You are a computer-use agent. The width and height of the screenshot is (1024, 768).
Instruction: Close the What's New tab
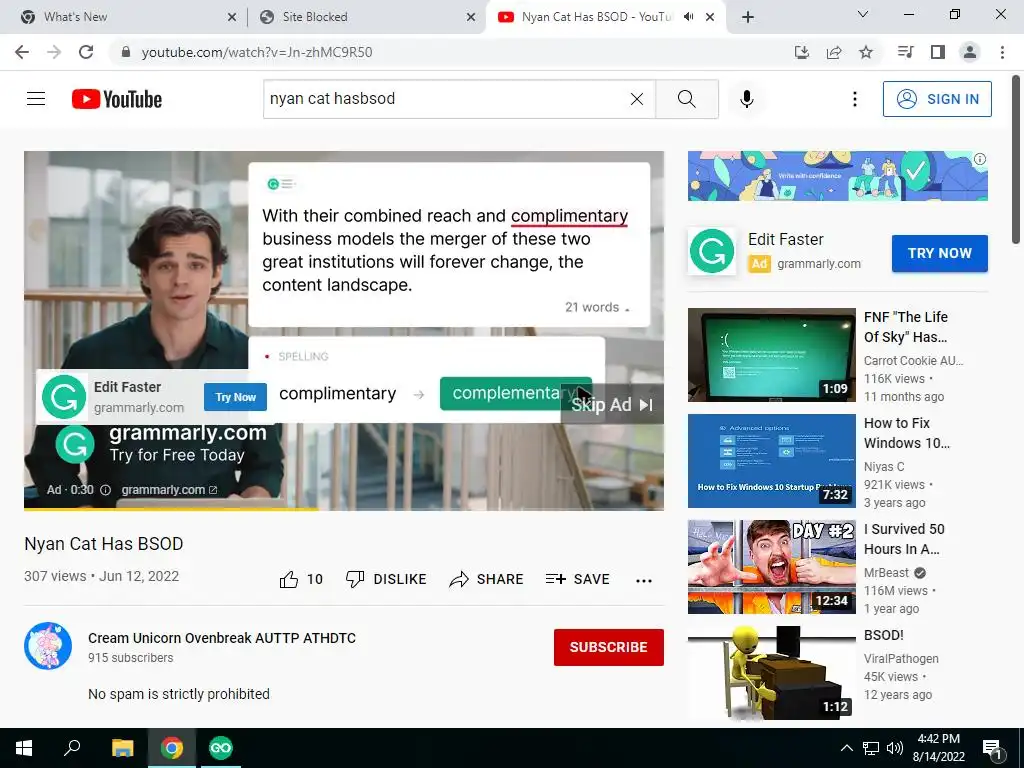(x=232, y=17)
